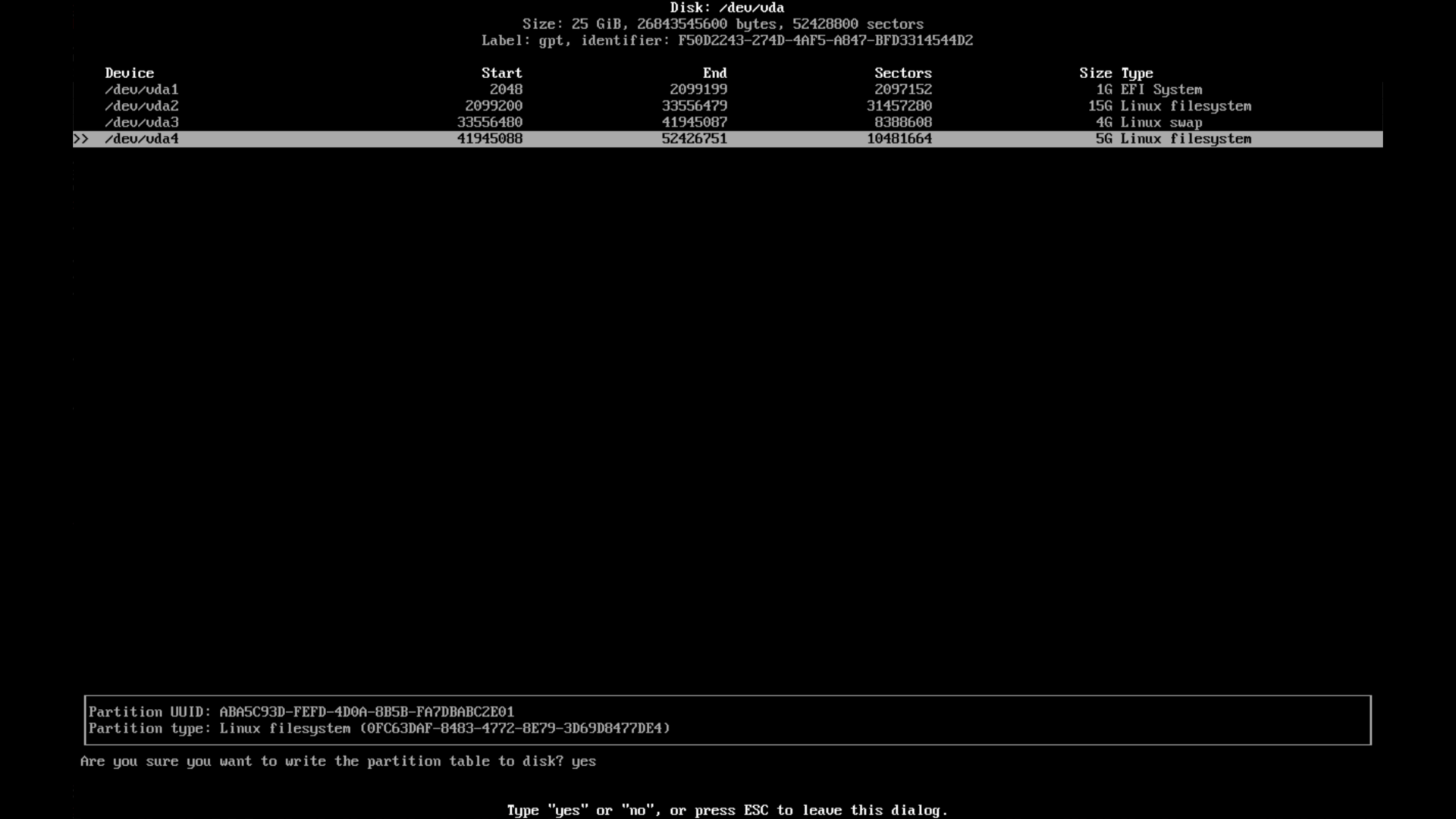
Task: Select the /dev/vda1 partition row
Action: (728, 89)
